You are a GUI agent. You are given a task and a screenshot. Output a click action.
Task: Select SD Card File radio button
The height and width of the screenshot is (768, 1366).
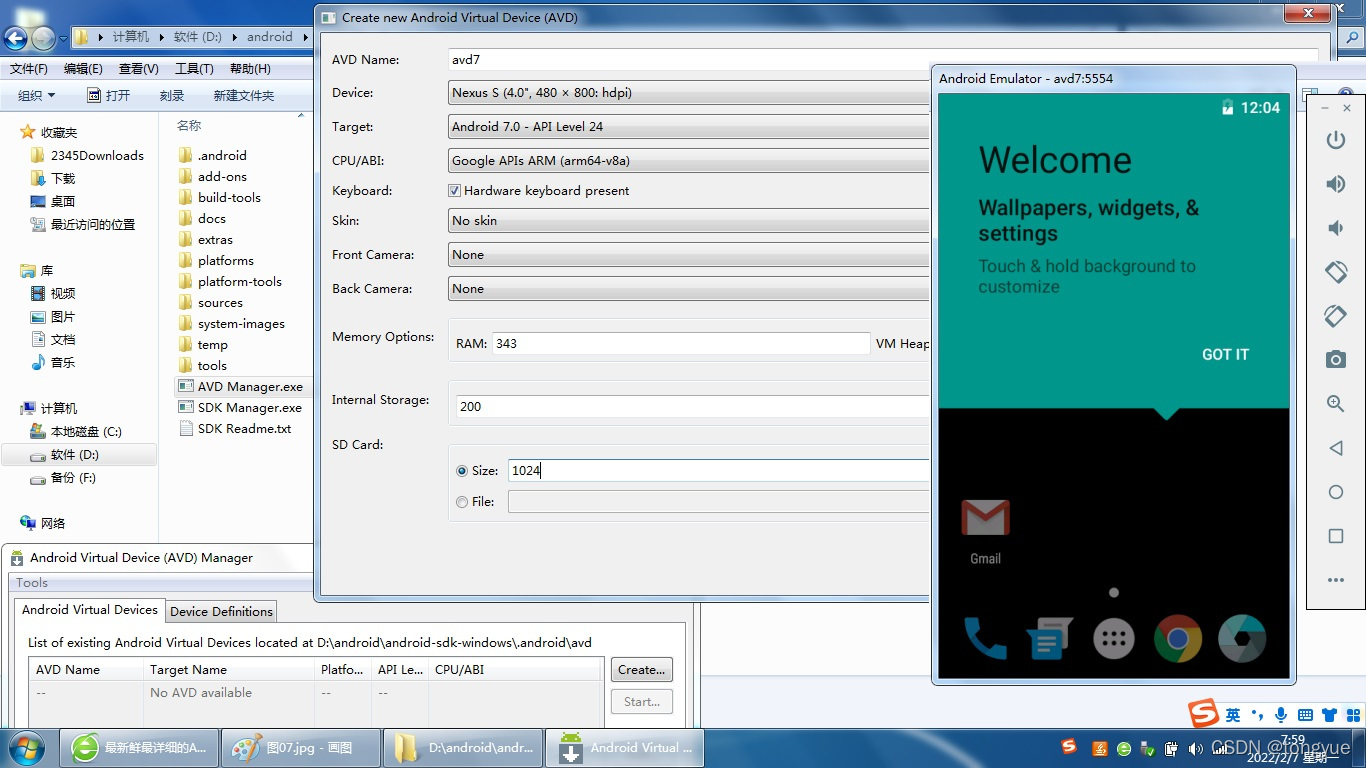[x=461, y=502]
